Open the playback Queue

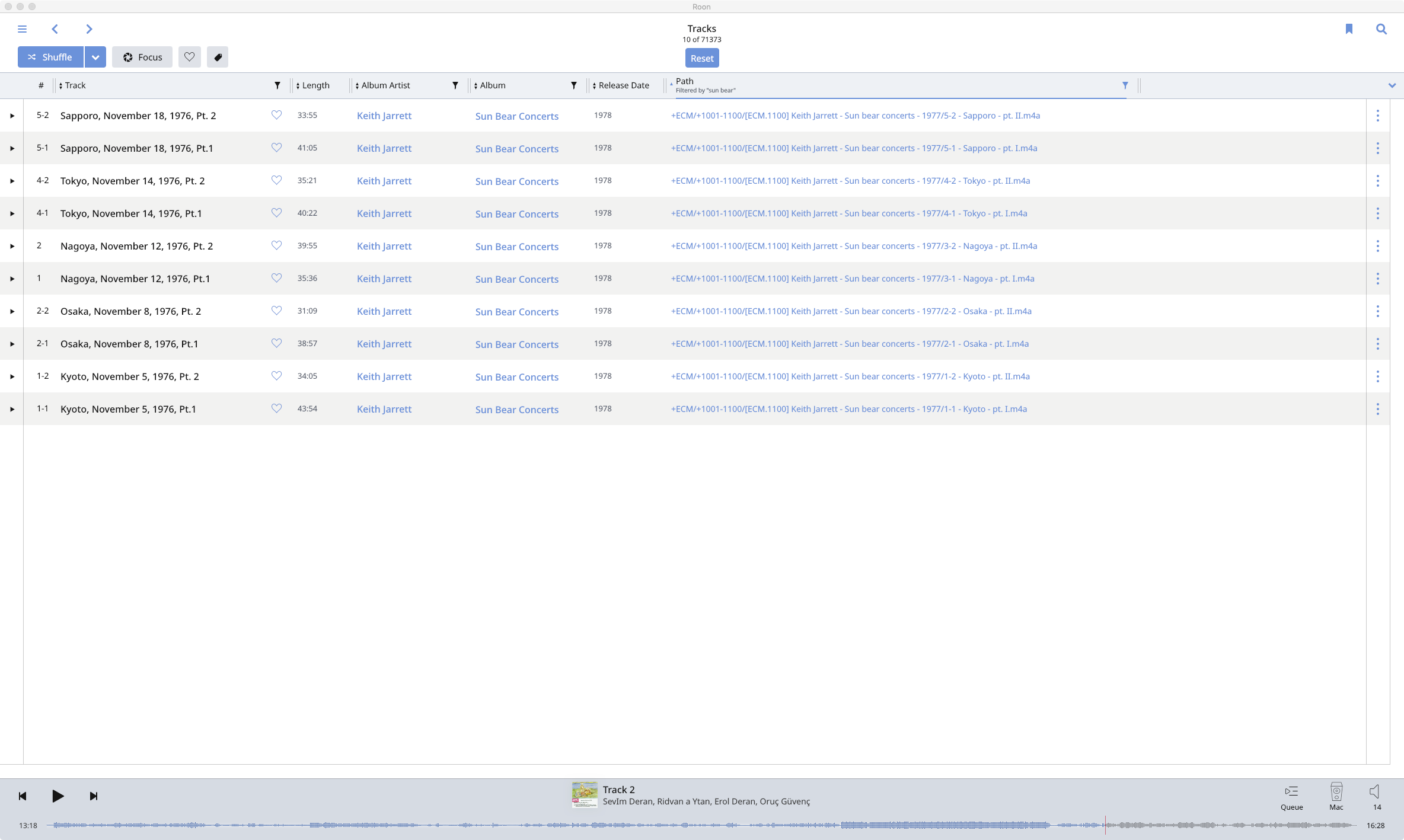pyautogui.click(x=1291, y=797)
